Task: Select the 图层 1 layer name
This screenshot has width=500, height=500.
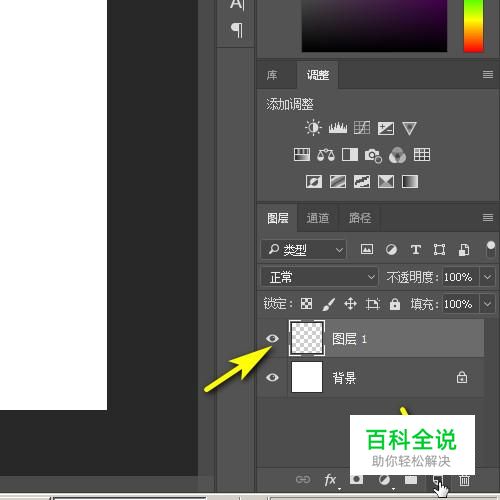Action: click(x=349, y=339)
